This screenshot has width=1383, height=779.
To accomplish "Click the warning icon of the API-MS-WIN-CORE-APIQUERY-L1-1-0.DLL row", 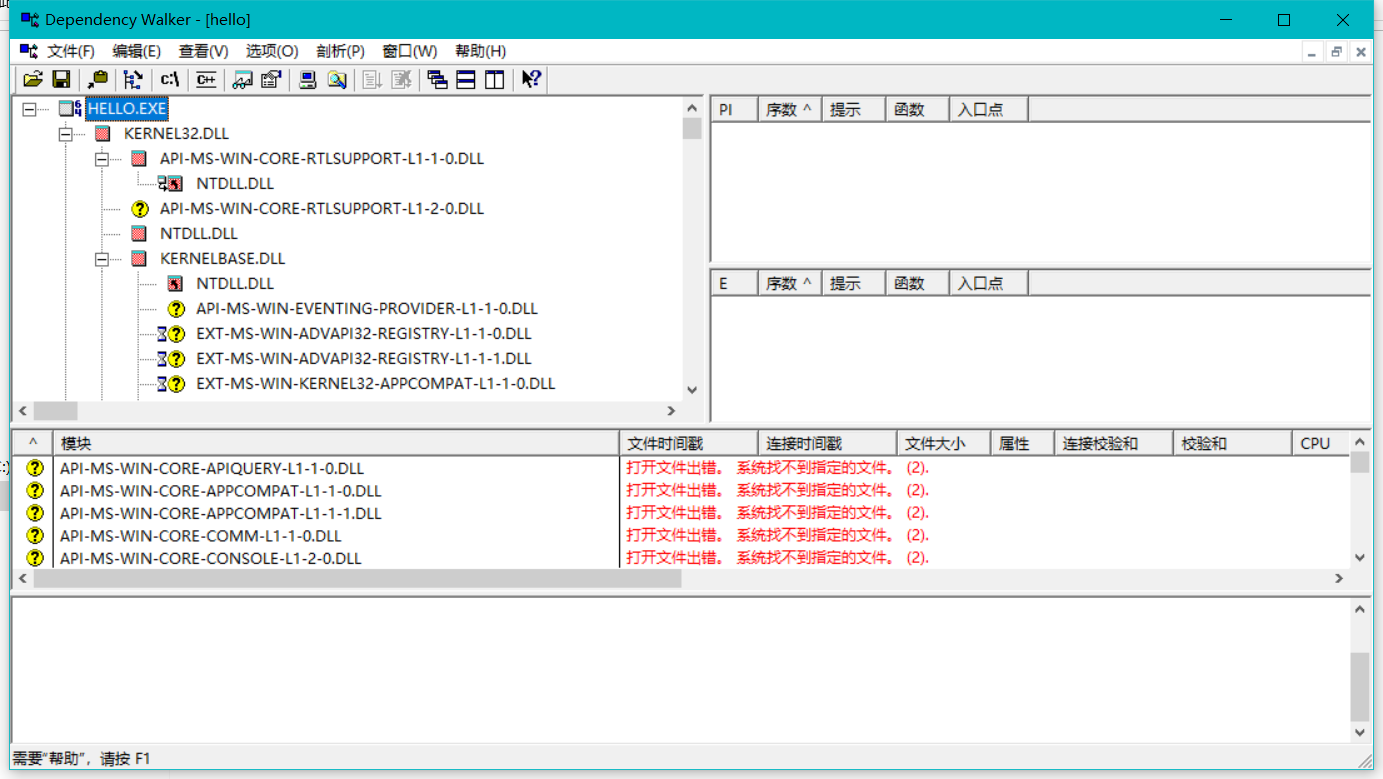I will click(x=35, y=468).
